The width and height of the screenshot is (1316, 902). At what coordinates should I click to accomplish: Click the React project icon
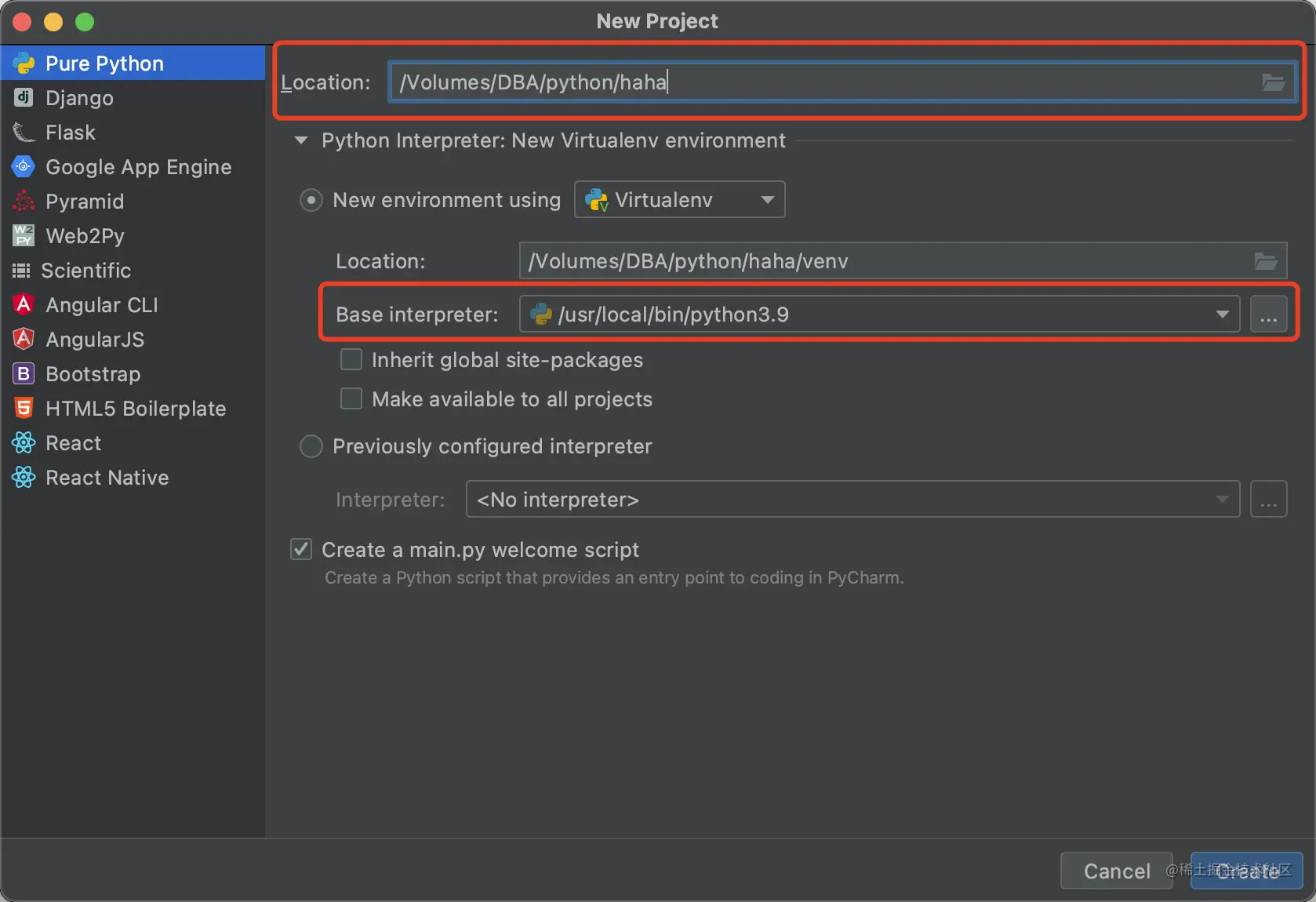pos(24,442)
